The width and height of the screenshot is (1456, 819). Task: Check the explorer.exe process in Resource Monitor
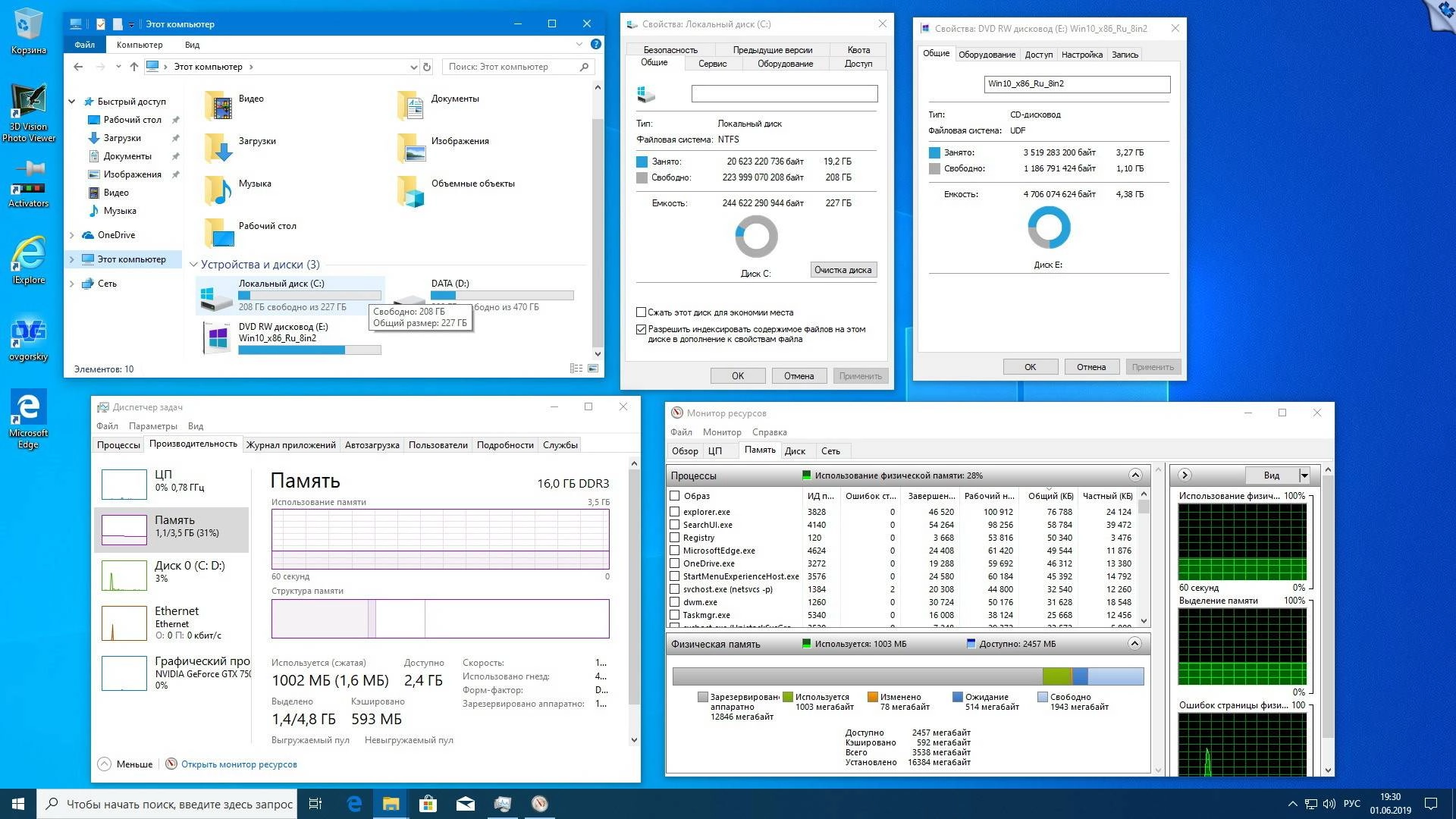[674, 511]
